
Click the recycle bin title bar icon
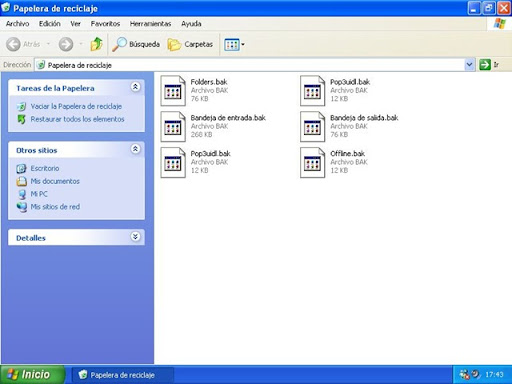[6, 7]
